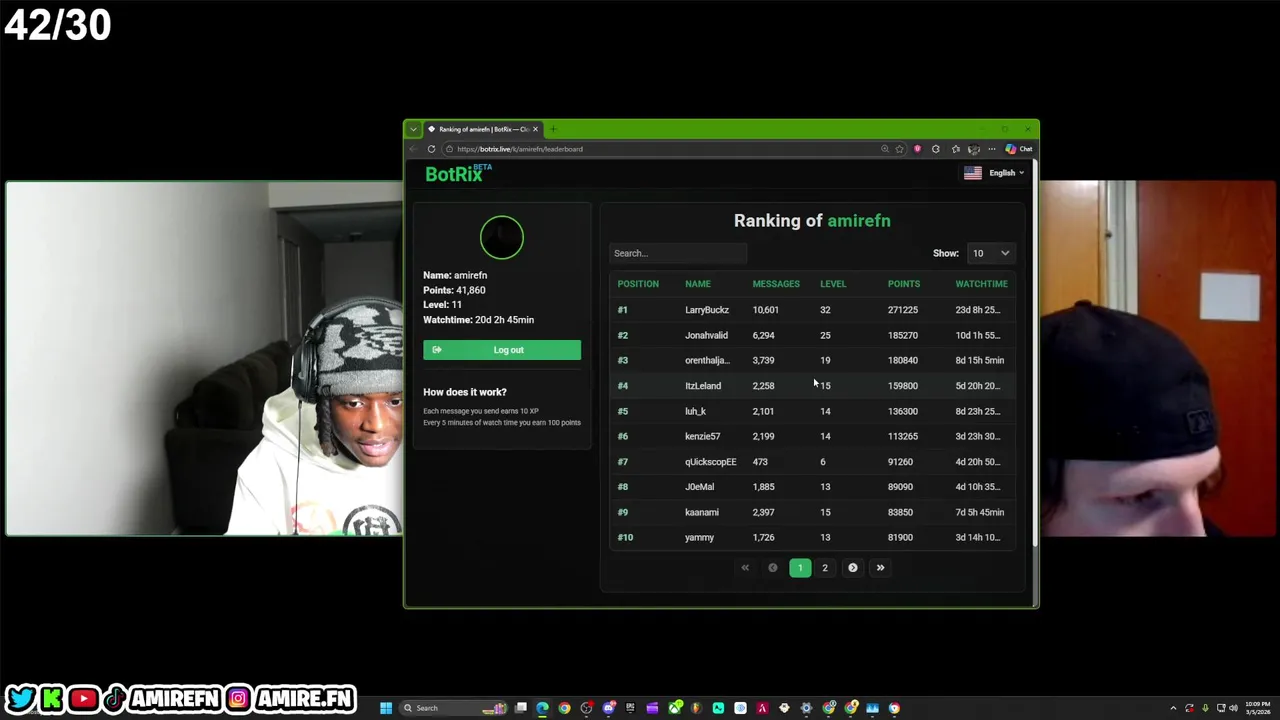Click kenzie57 name in the table
Image resolution: width=1280 pixels, height=720 pixels.
702,436
